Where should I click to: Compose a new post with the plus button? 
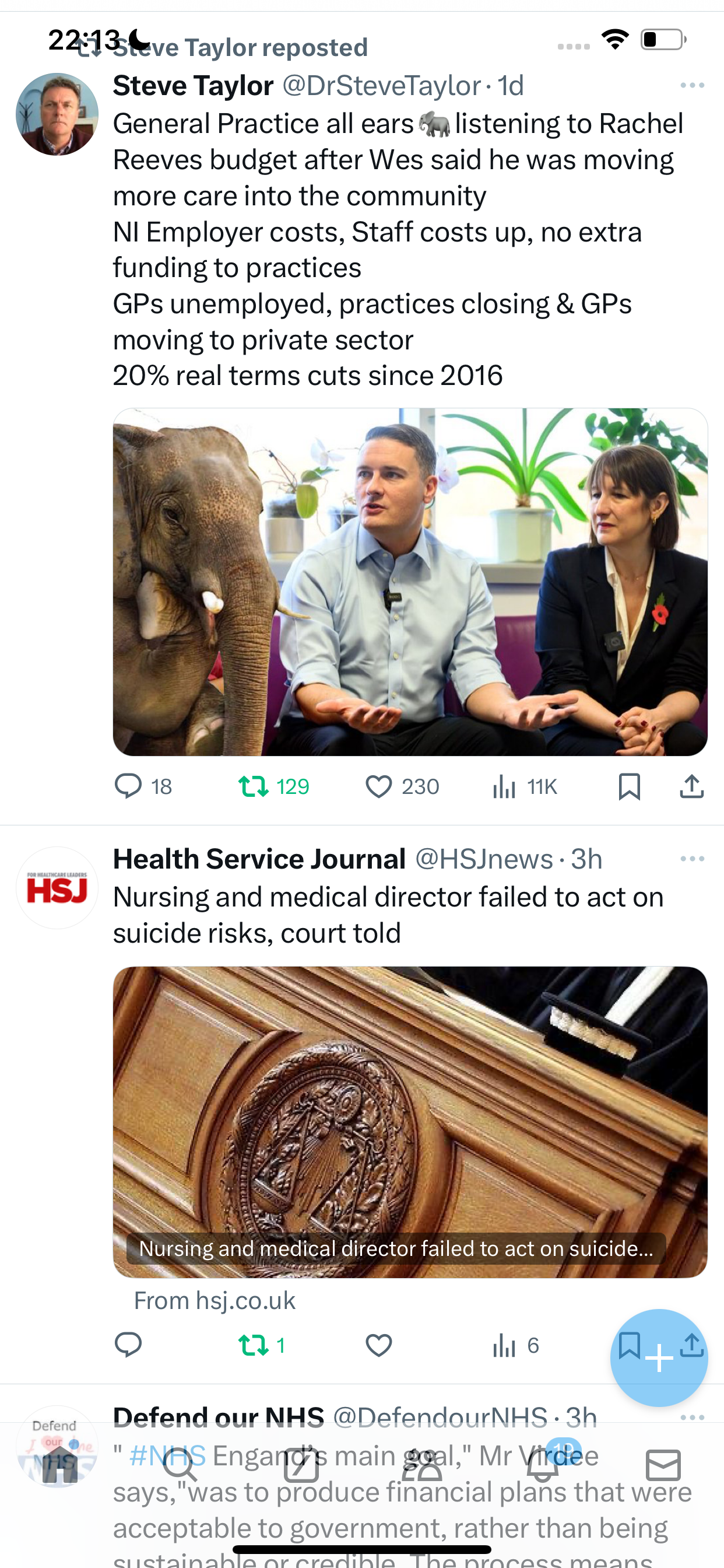659,1357
